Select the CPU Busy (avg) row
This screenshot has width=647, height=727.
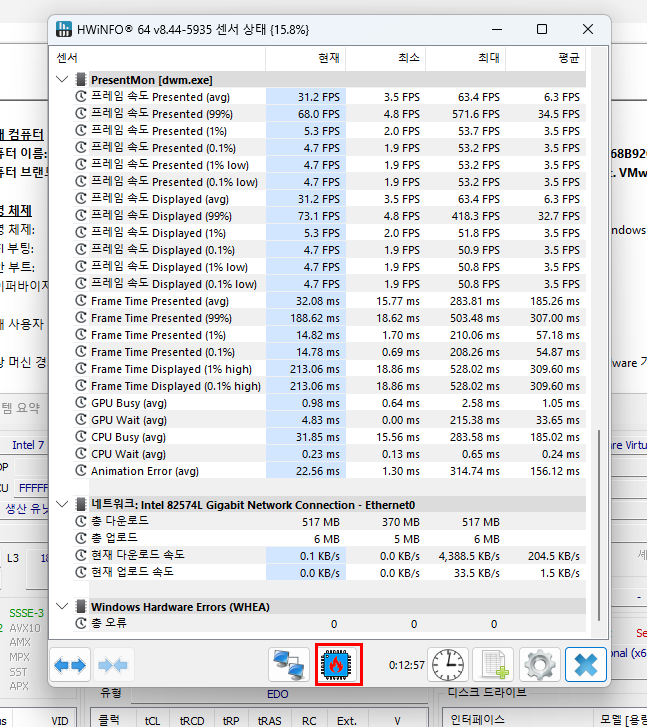pos(329,437)
